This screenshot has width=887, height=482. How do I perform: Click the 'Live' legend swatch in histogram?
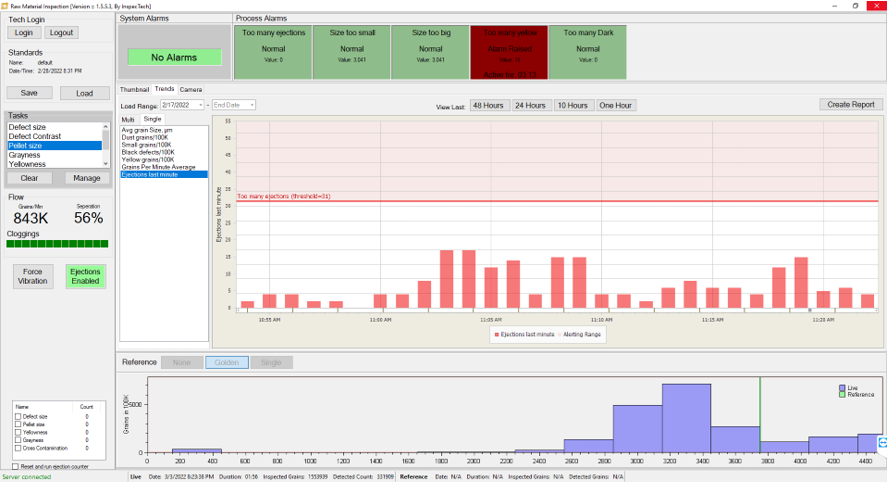tap(842, 387)
